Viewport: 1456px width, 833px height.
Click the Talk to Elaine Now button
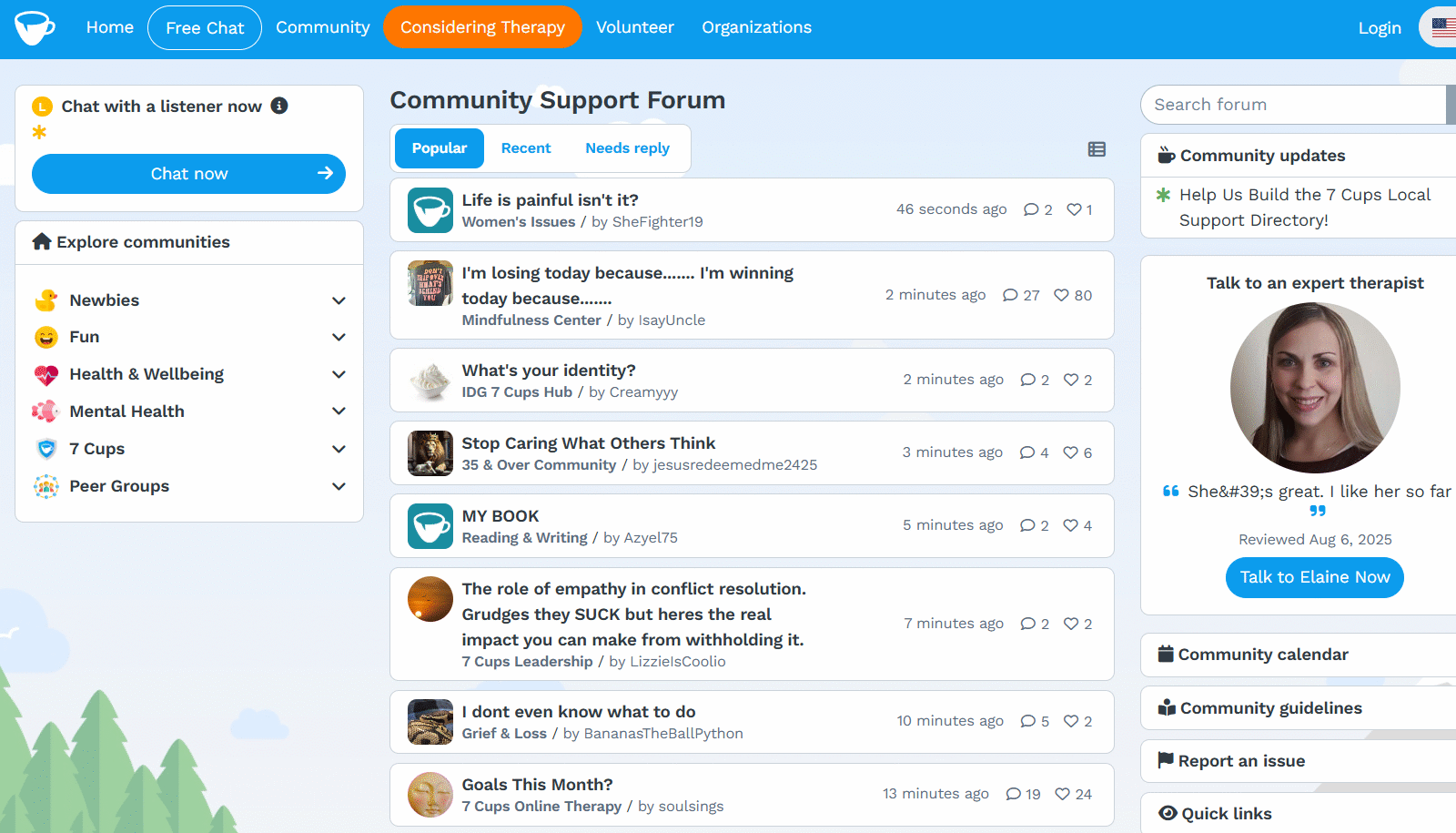click(1315, 577)
